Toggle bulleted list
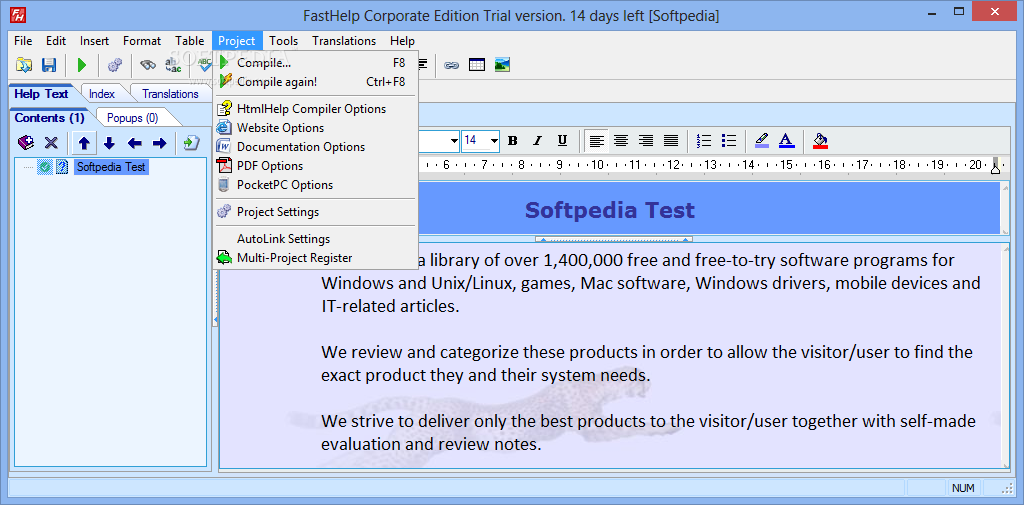The width and height of the screenshot is (1024, 505). click(x=729, y=140)
